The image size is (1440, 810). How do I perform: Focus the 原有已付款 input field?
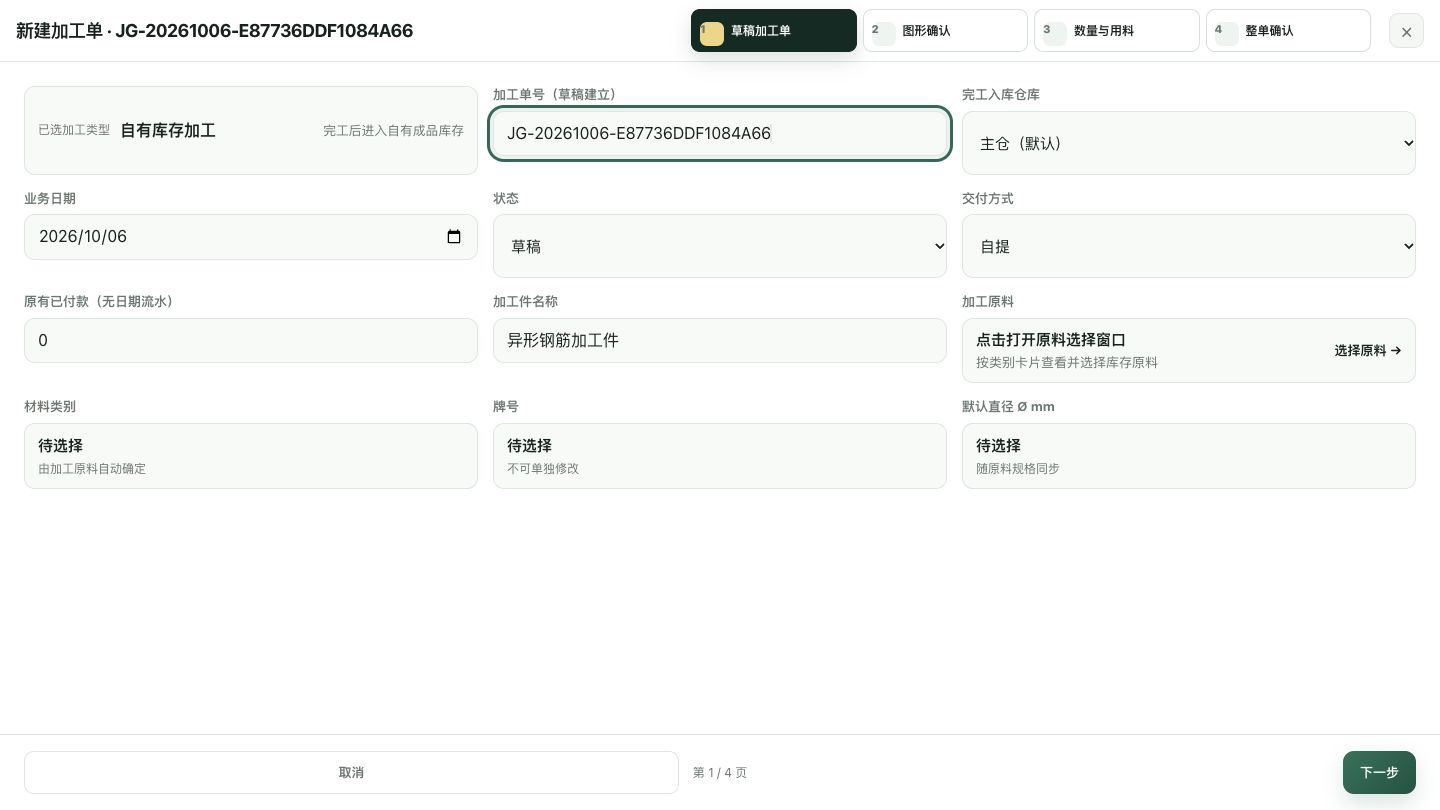(x=251, y=341)
